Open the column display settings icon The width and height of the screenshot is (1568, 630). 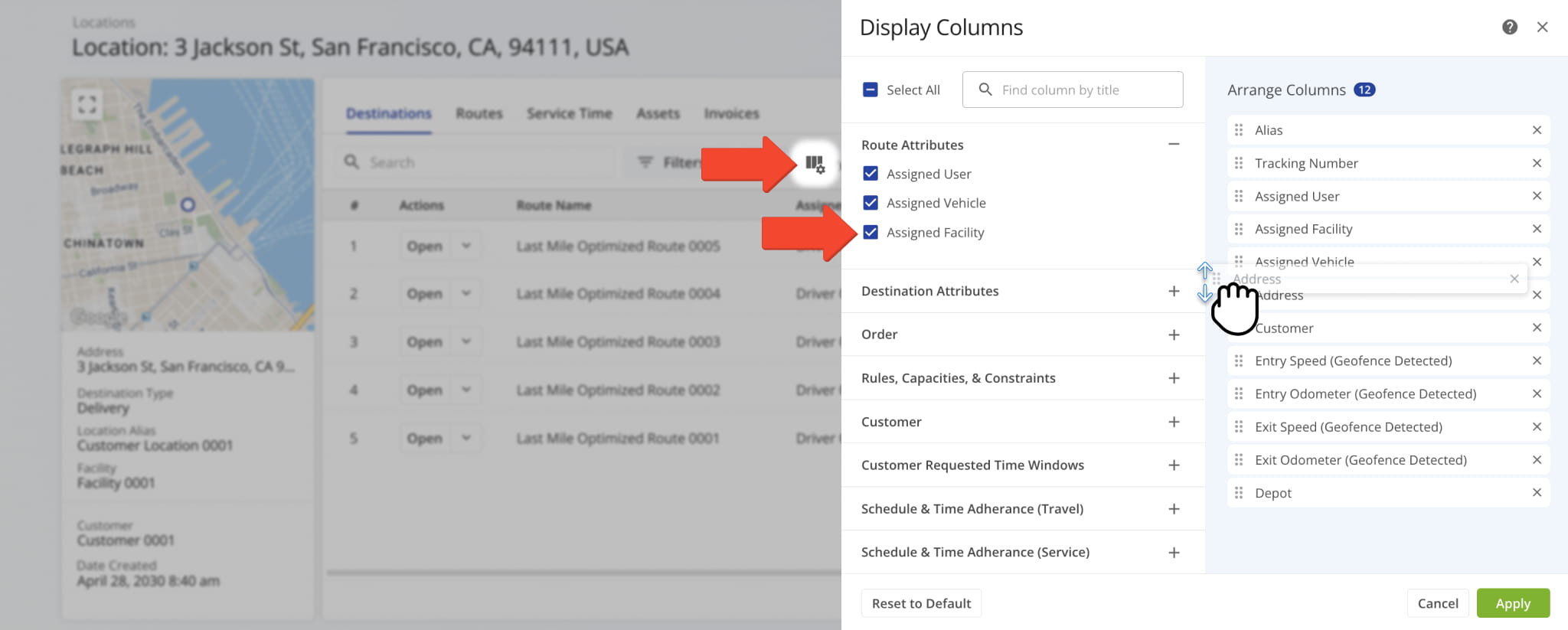tap(815, 163)
